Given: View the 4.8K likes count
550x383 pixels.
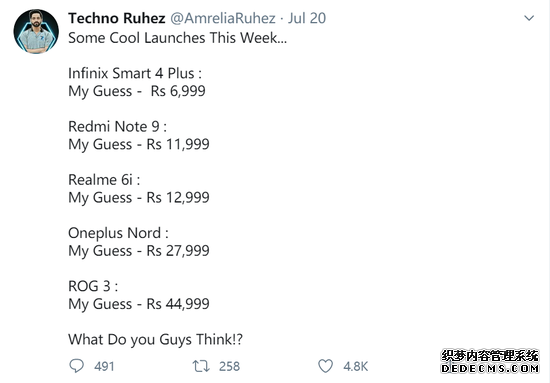Looking at the screenshot, I should click(x=356, y=367).
